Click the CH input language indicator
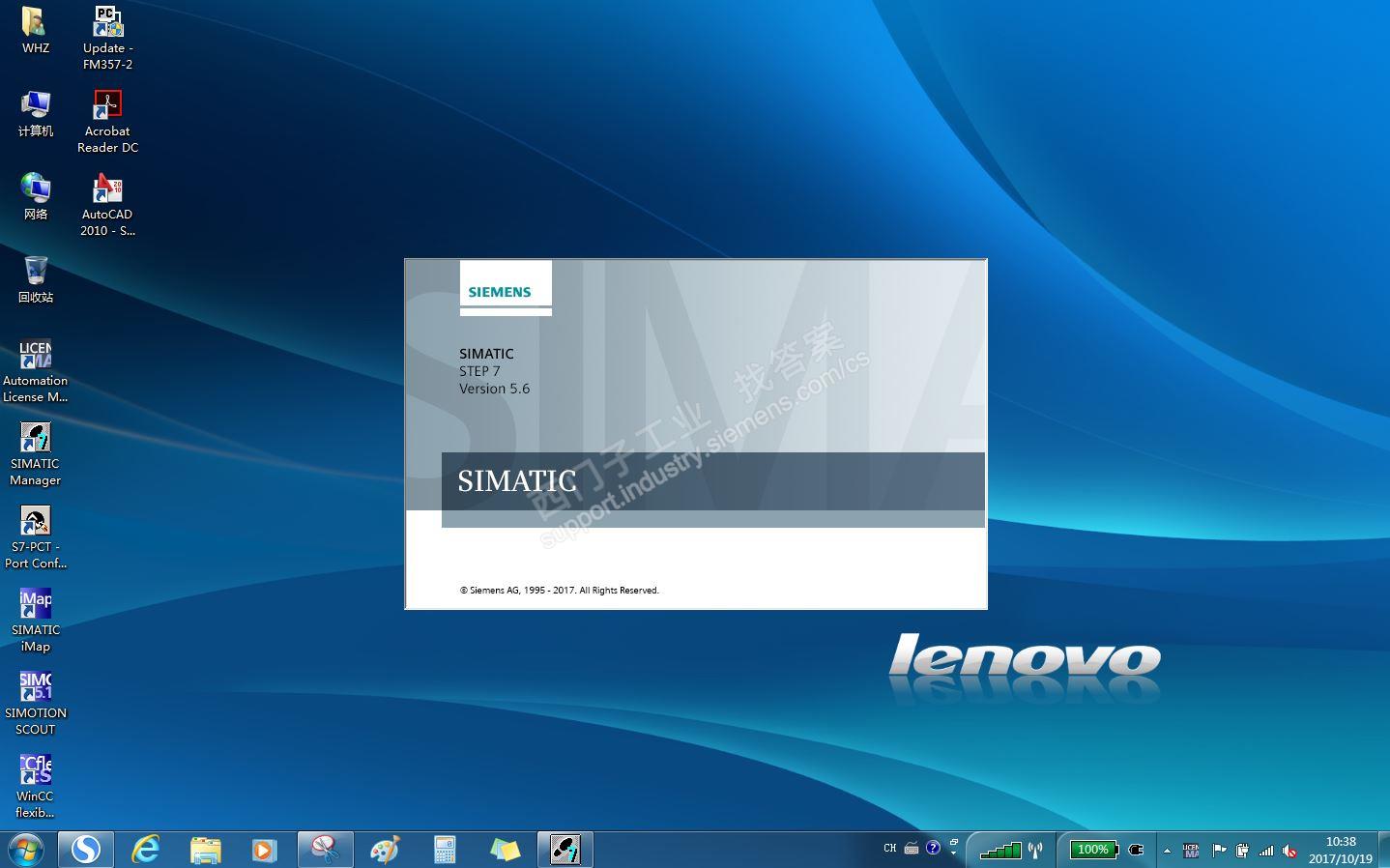The image size is (1390, 868). click(889, 849)
